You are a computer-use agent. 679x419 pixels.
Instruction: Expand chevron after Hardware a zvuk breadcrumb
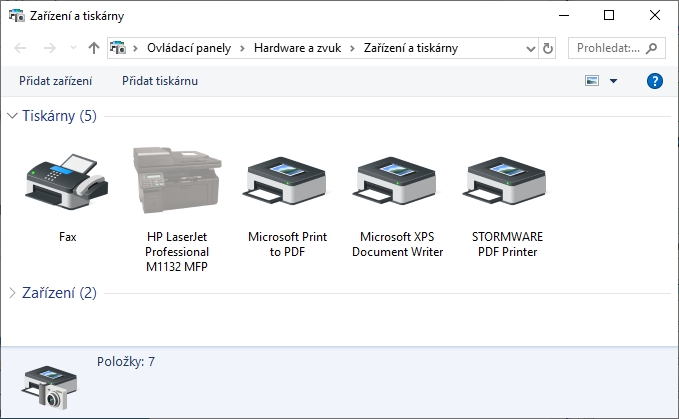tap(352, 48)
